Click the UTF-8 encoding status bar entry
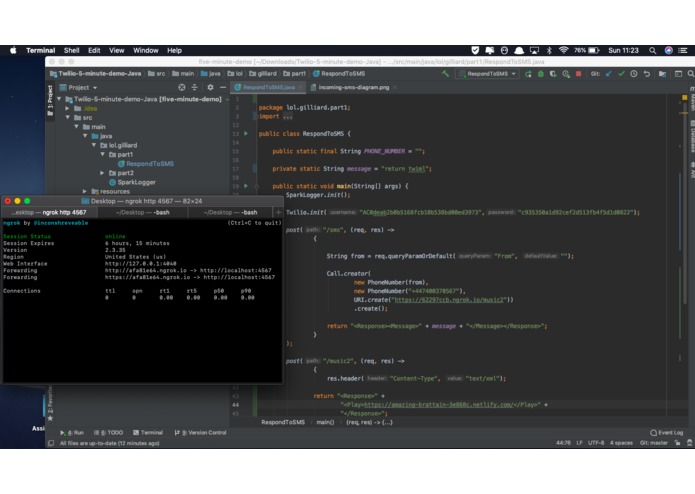 pos(596,443)
